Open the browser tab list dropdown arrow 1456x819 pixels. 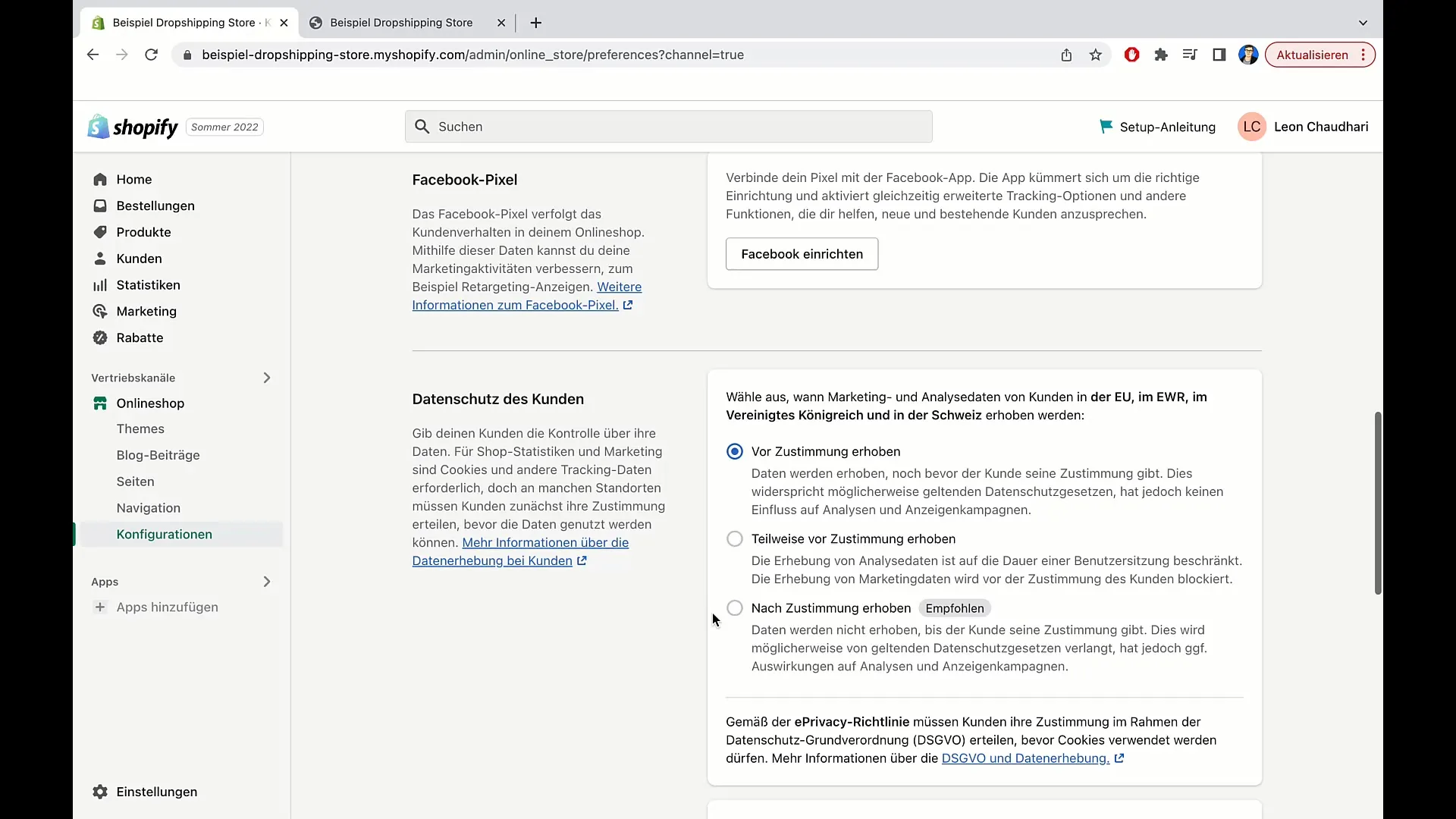tap(1363, 23)
